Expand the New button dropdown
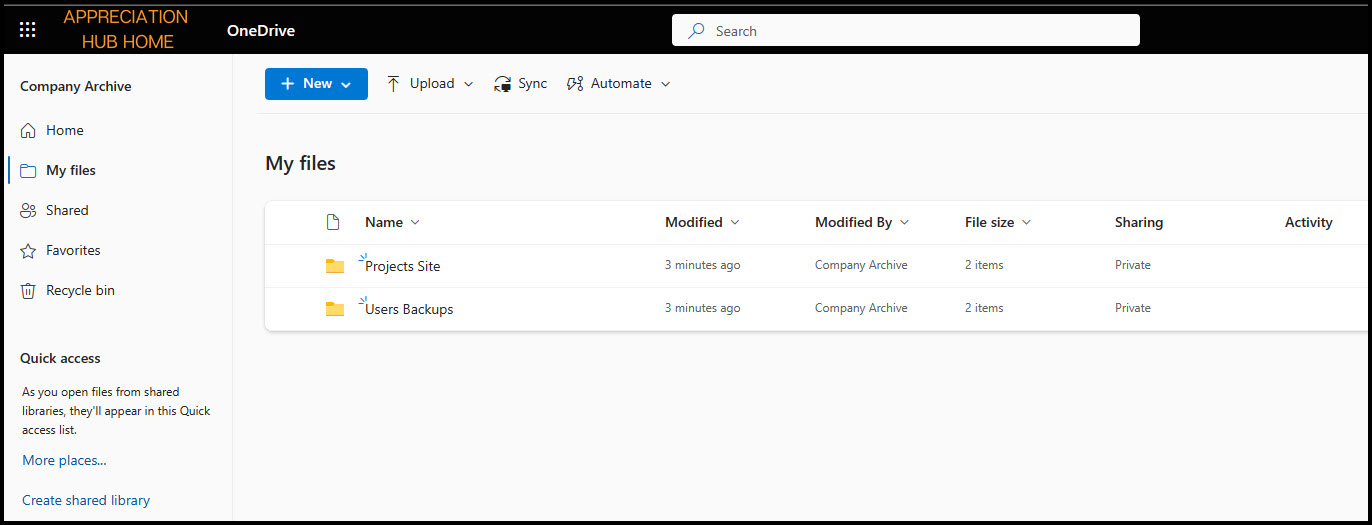 pyautogui.click(x=346, y=85)
